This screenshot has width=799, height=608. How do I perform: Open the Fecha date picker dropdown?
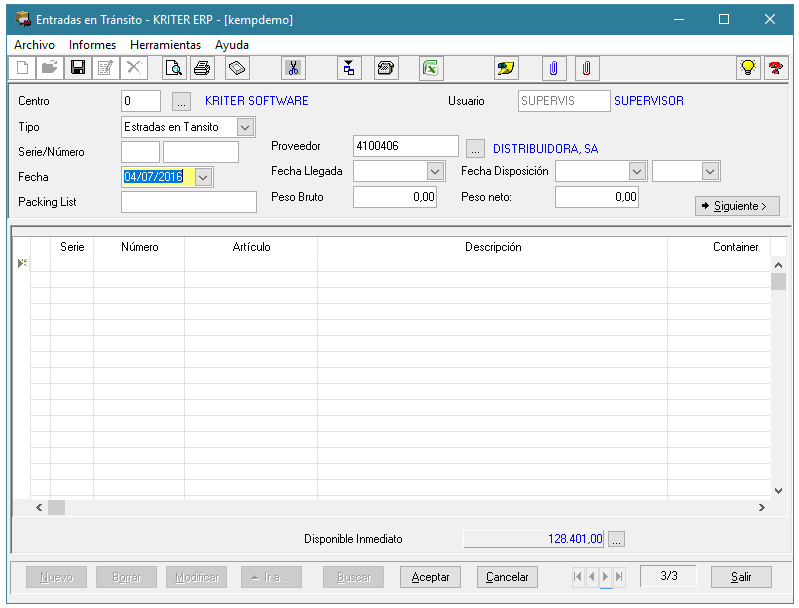click(x=203, y=177)
